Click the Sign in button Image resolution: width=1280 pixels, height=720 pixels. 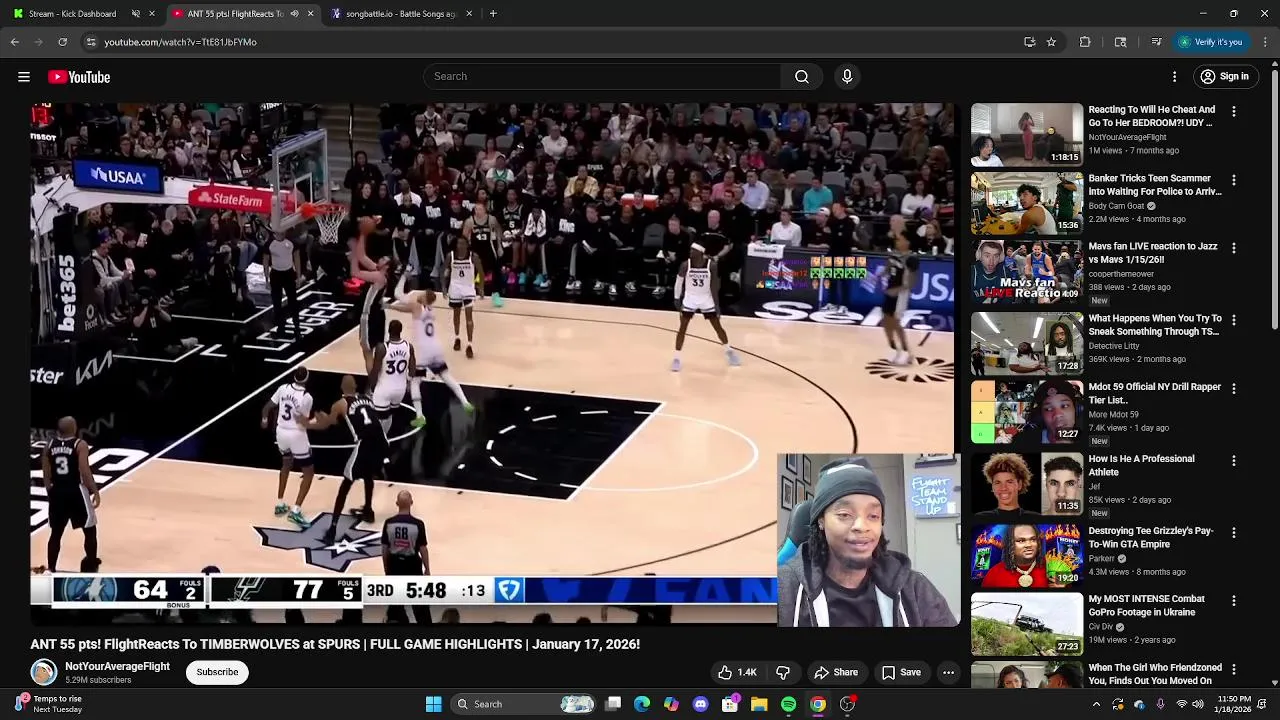point(1224,77)
